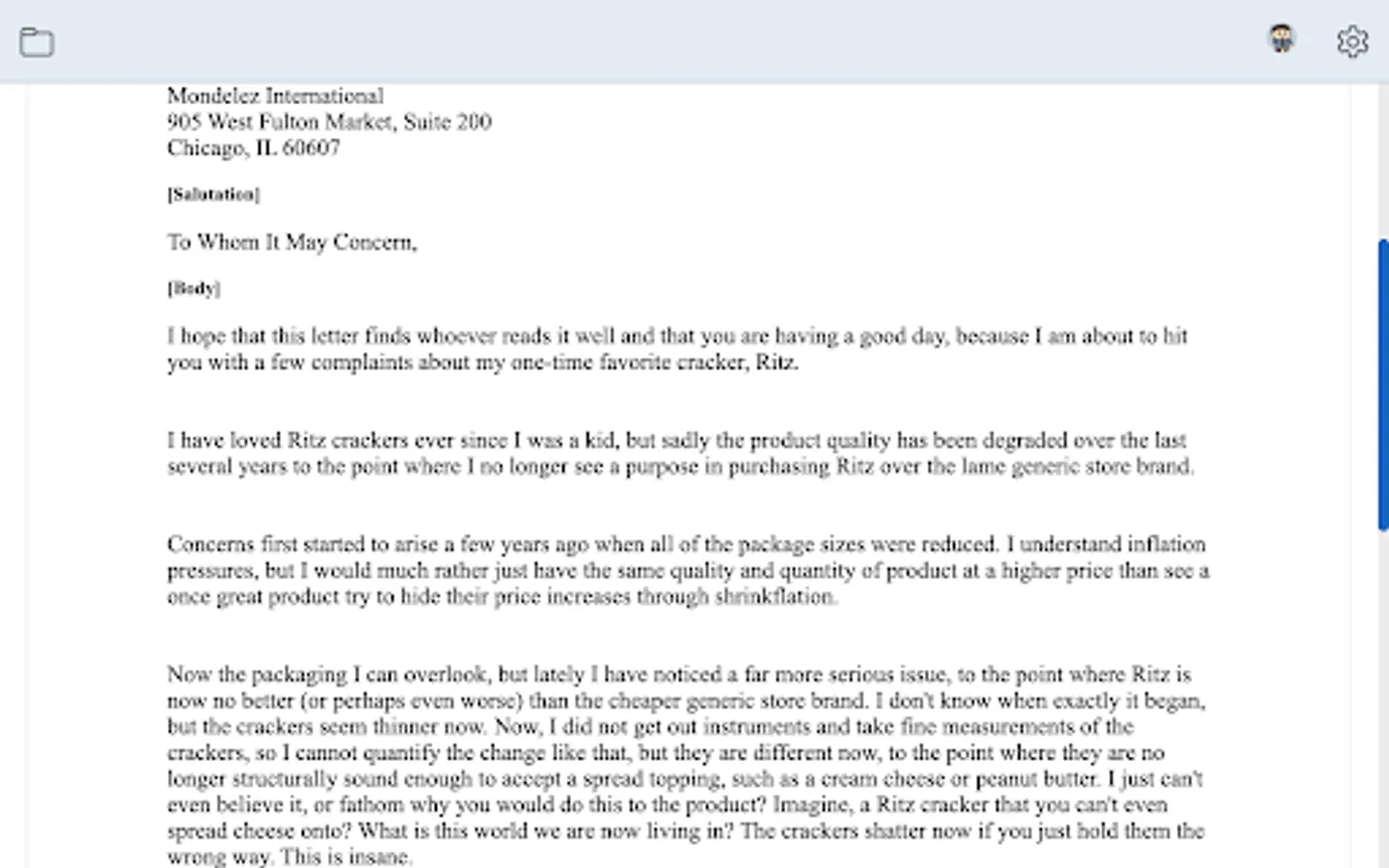This screenshot has width=1389, height=868.
Task: Click scrollbar track below the blue thumb
Action: point(1382,694)
